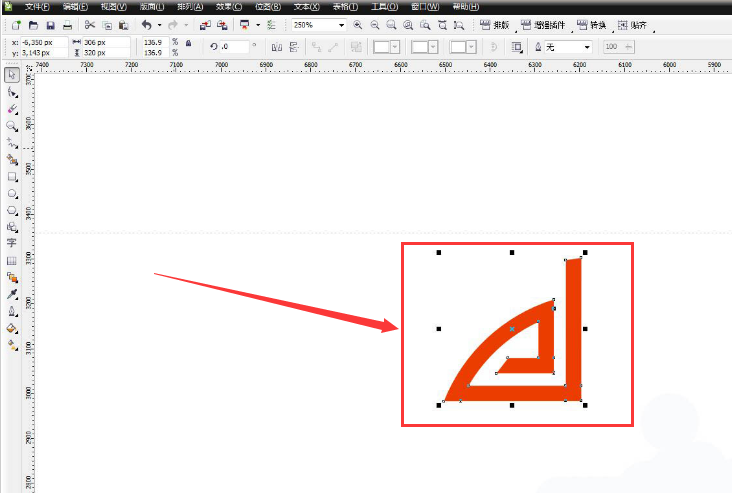This screenshot has width=732, height=493.
Task: Open the third line style dropdown
Action: (472, 47)
